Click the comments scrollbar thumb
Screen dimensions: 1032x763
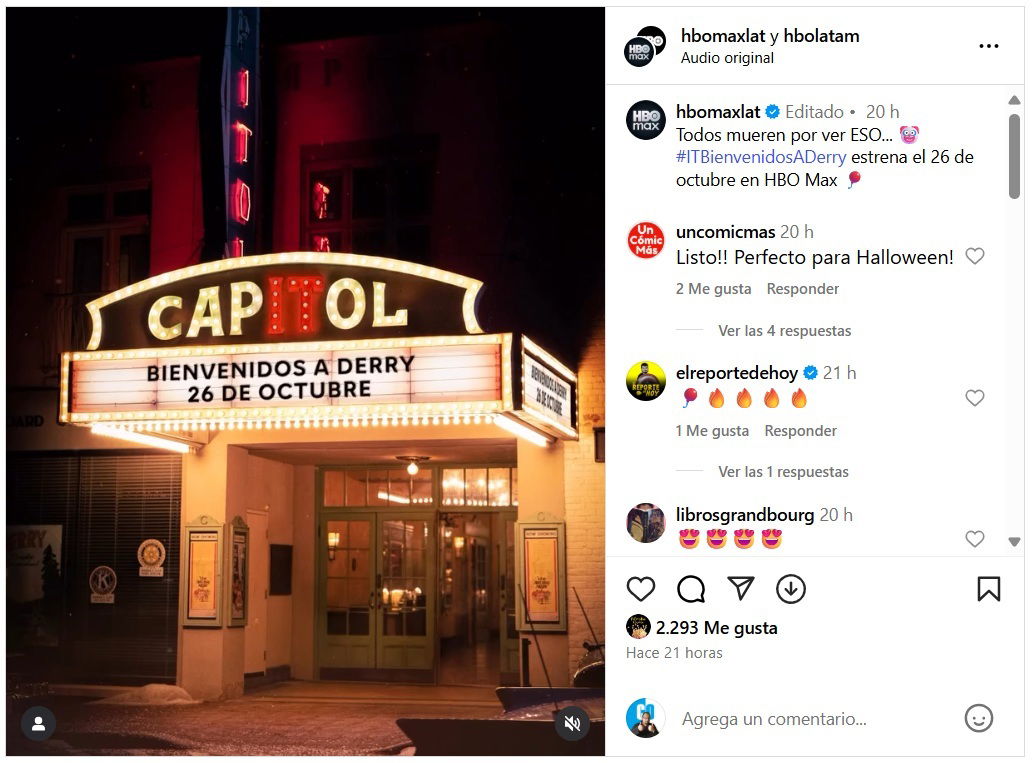[1014, 155]
